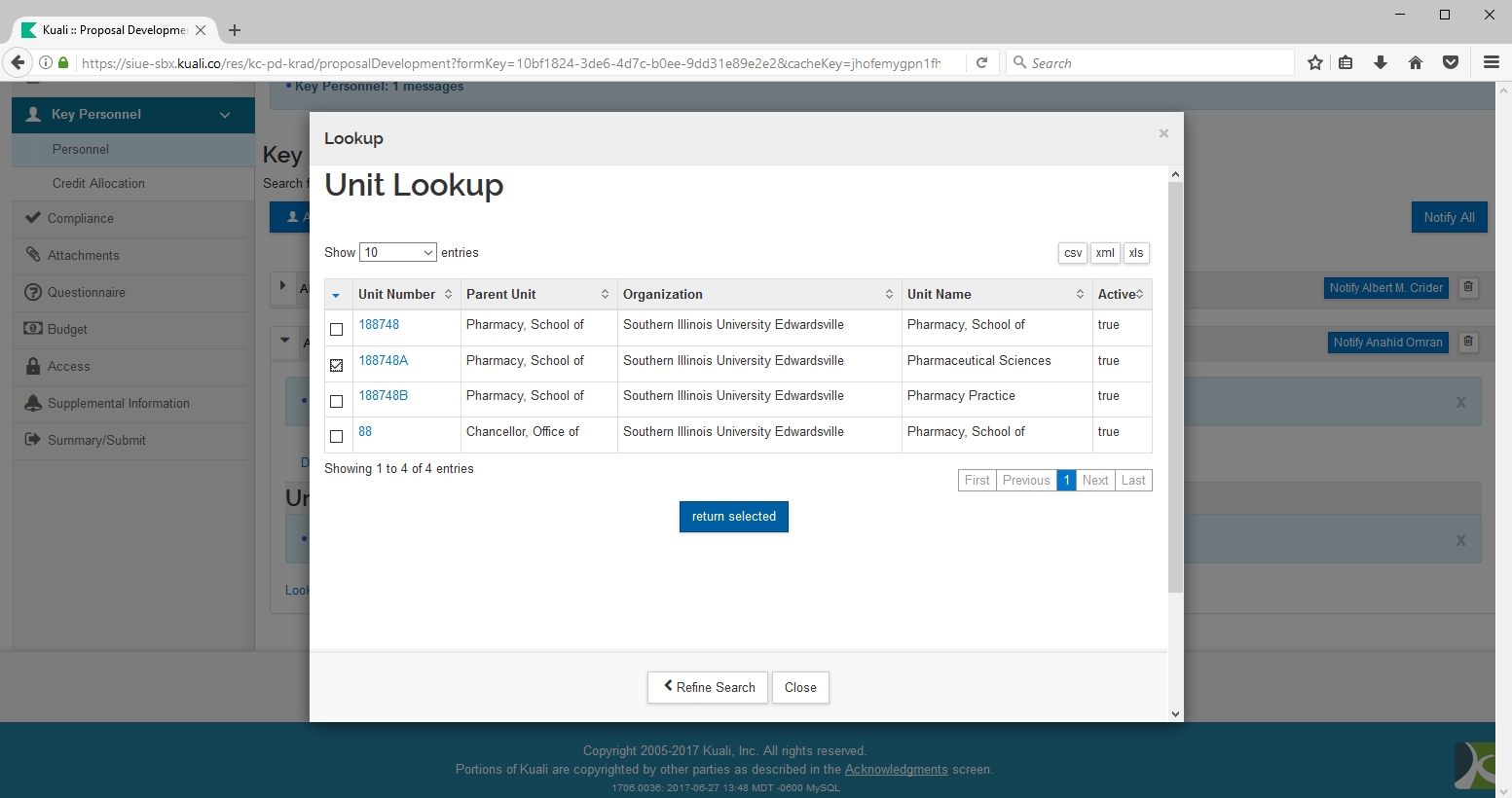Select the checkbox for unit 88
The height and width of the screenshot is (798, 1512).
tap(337, 437)
